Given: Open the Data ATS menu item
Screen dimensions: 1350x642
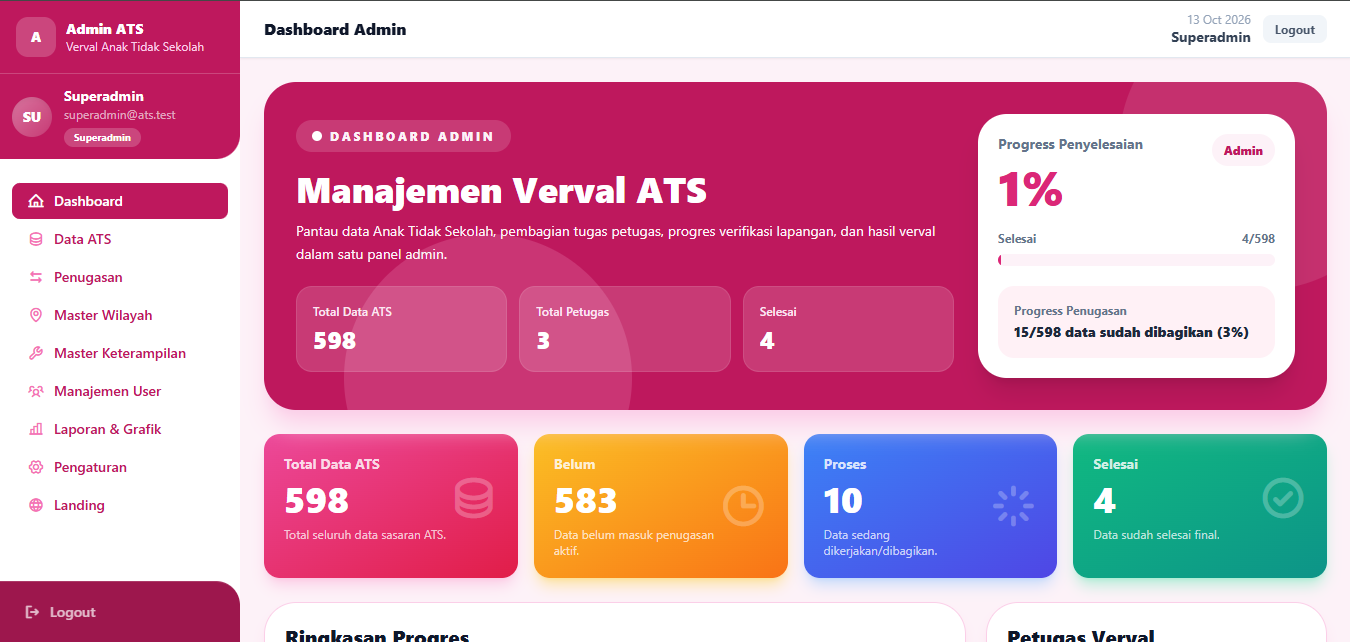Looking at the screenshot, I should click(x=120, y=239).
